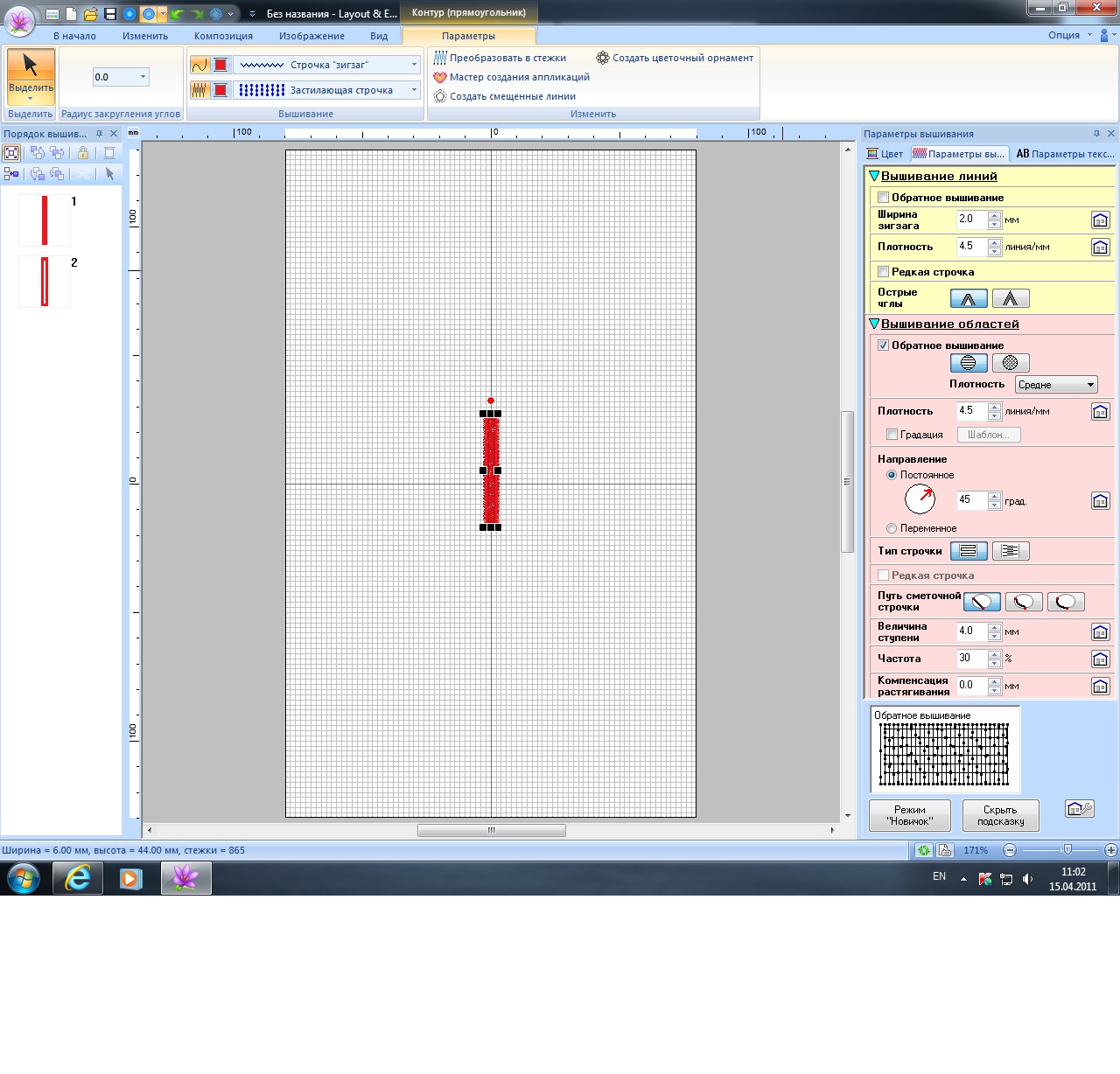Click the Save icon in quick access toolbar
This screenshot has width=1120, height=1074.
coord(110,14)
